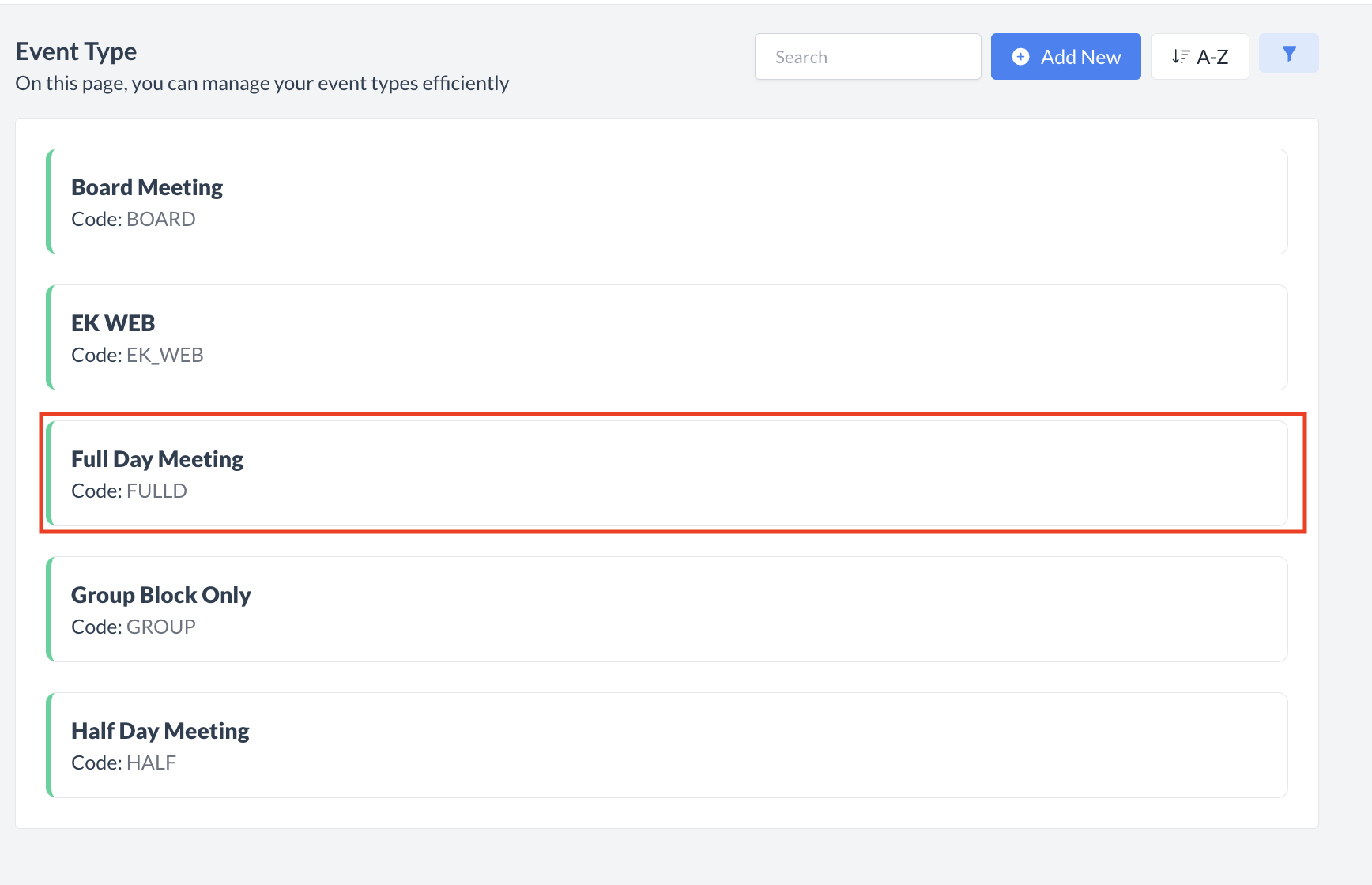The width and height of the screenshot is (1372, 885).
Task: Click the Code: EK_WEB text
Action: (x=137, y=355)
